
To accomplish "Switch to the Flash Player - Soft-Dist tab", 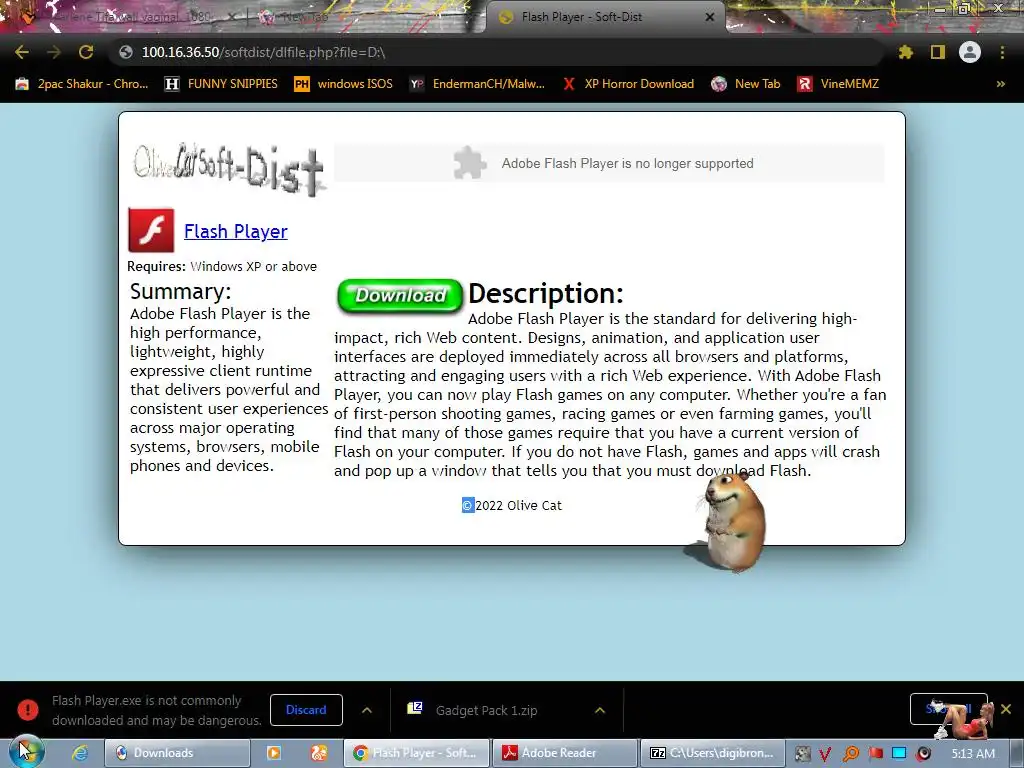I will pyautogui.click(x=604, y=18).
